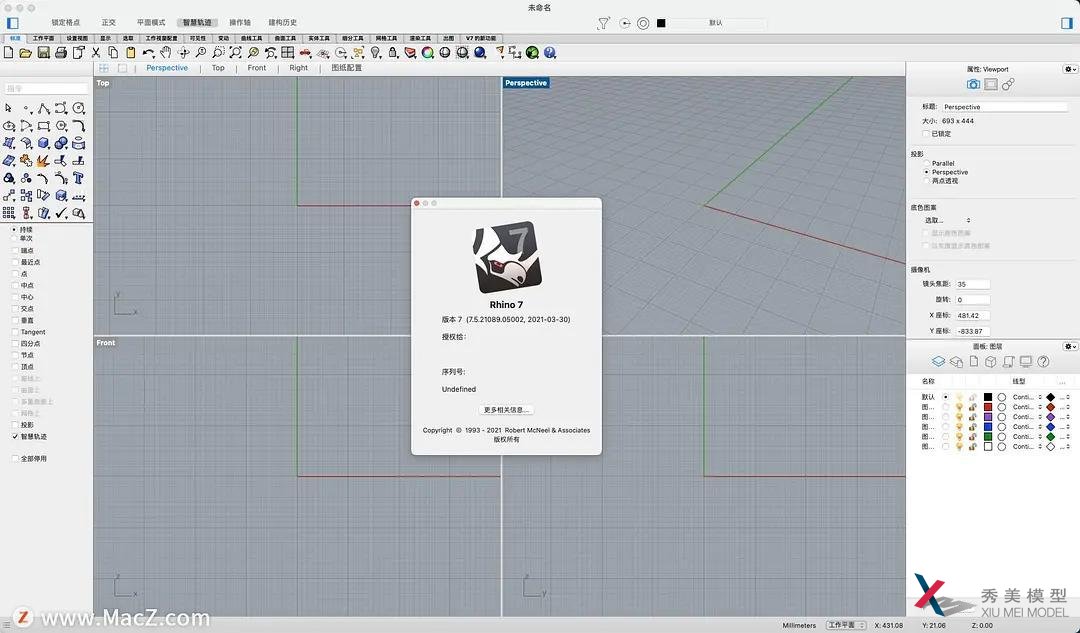Open a file using the yellow folder icon
Image resolution: width=1080 pixels, height=633 pixels.
click(x=25, y=52)
